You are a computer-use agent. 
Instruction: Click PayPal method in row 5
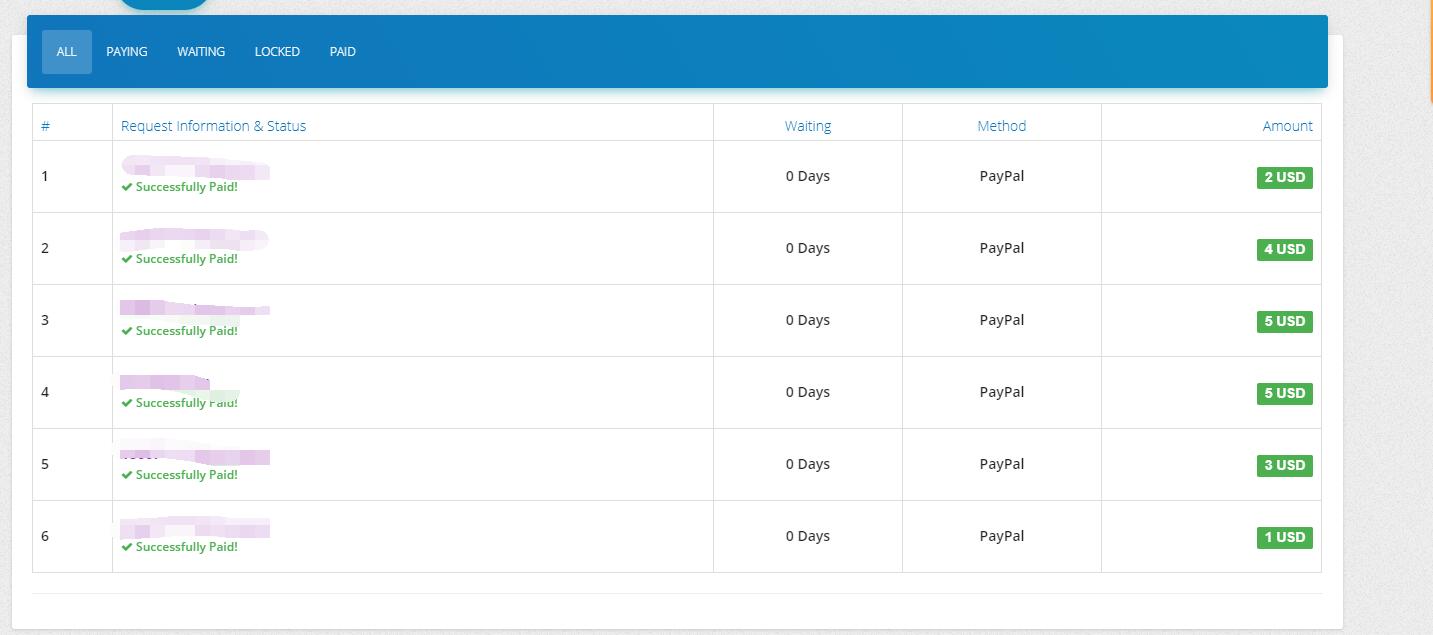tap(1001, 464)
